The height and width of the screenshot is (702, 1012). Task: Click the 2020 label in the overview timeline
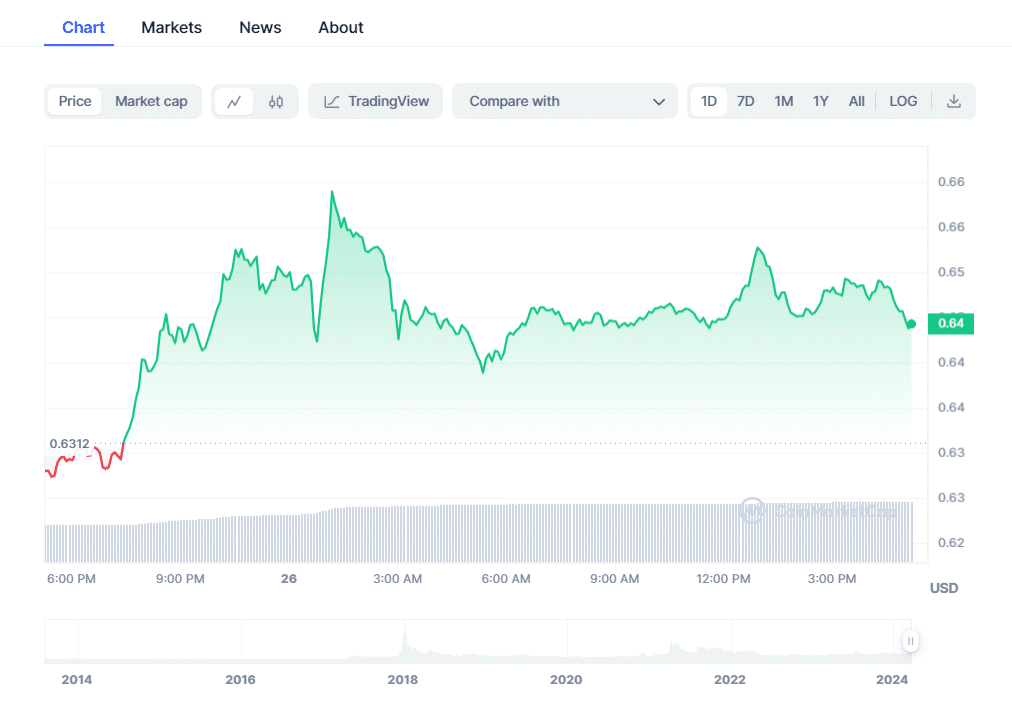pos(566,679)
